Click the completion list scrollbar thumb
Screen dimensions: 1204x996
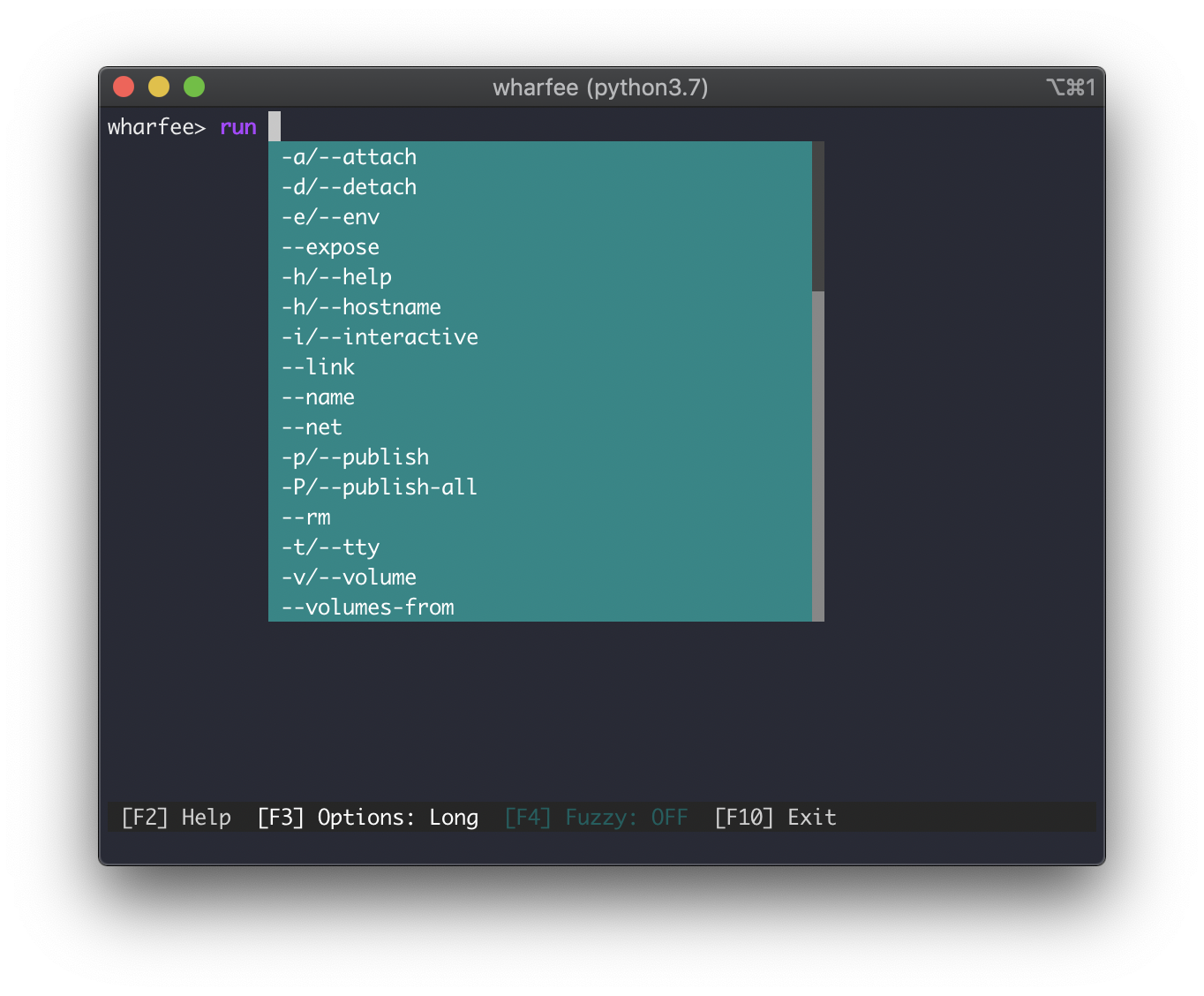pyautogui.click(x=817, y=216)
